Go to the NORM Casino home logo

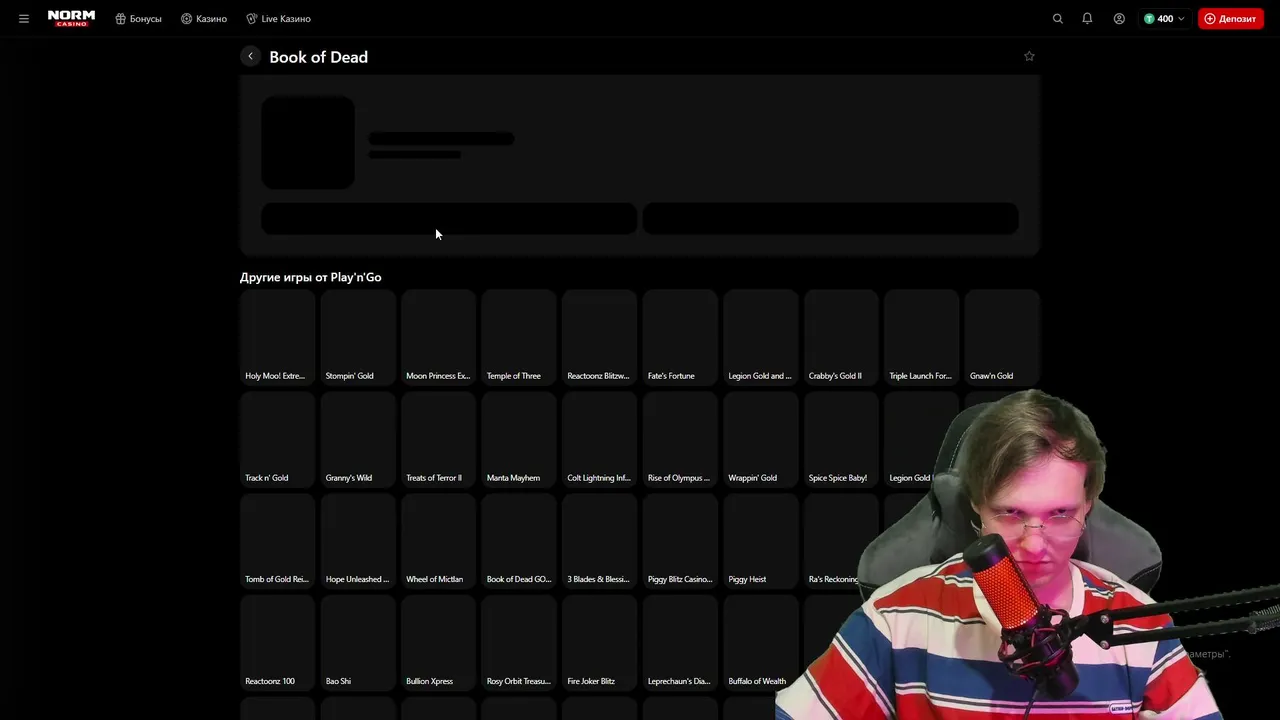point(72,18)
